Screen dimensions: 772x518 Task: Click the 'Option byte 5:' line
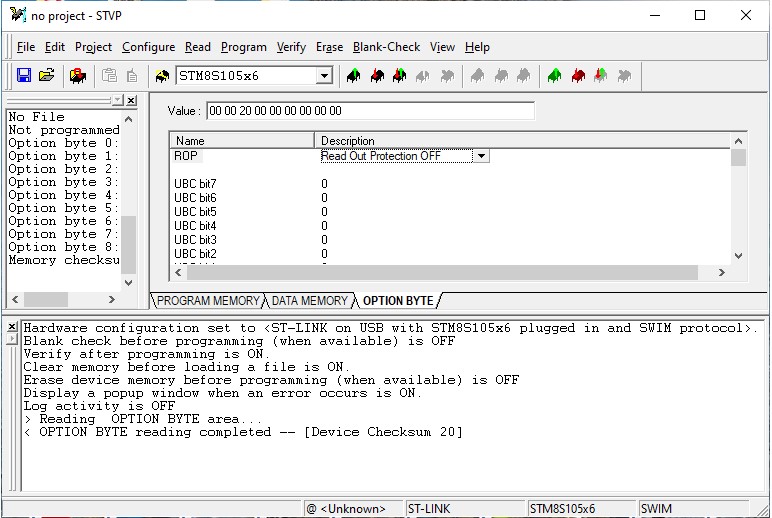64,208
